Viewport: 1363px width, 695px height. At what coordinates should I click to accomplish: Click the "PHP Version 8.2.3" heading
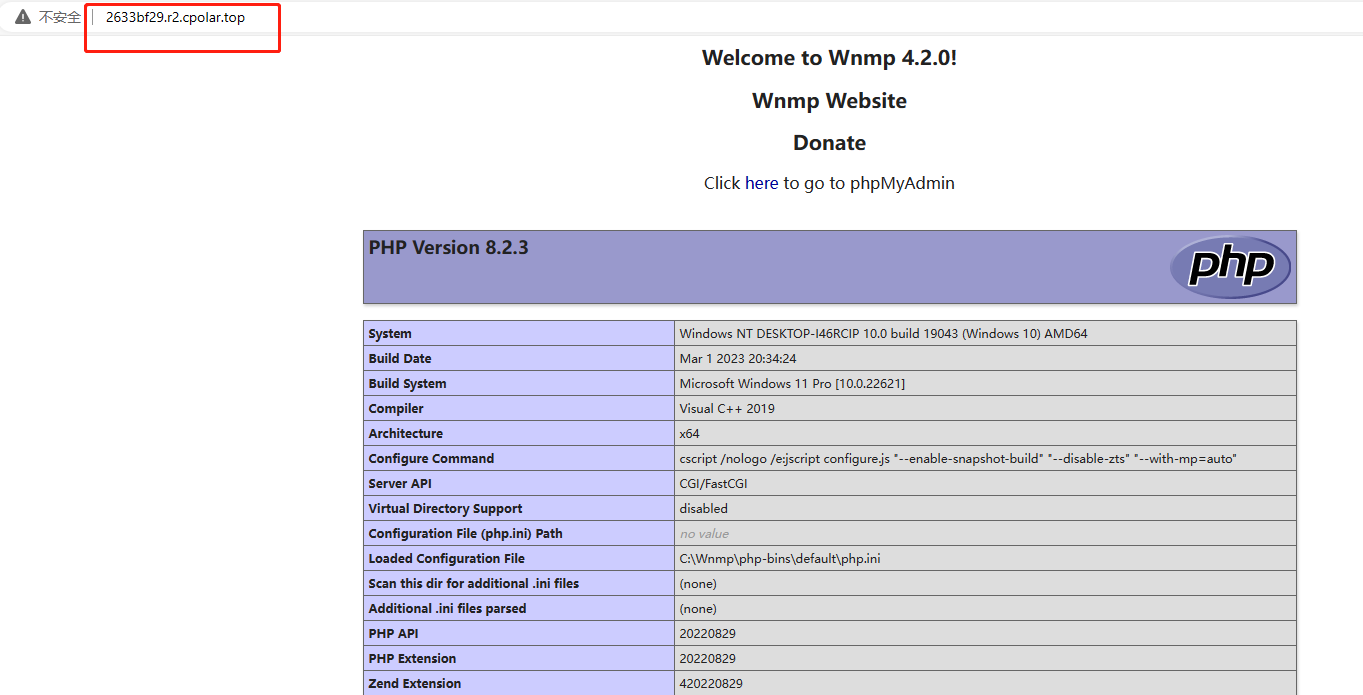coord(448,247)
